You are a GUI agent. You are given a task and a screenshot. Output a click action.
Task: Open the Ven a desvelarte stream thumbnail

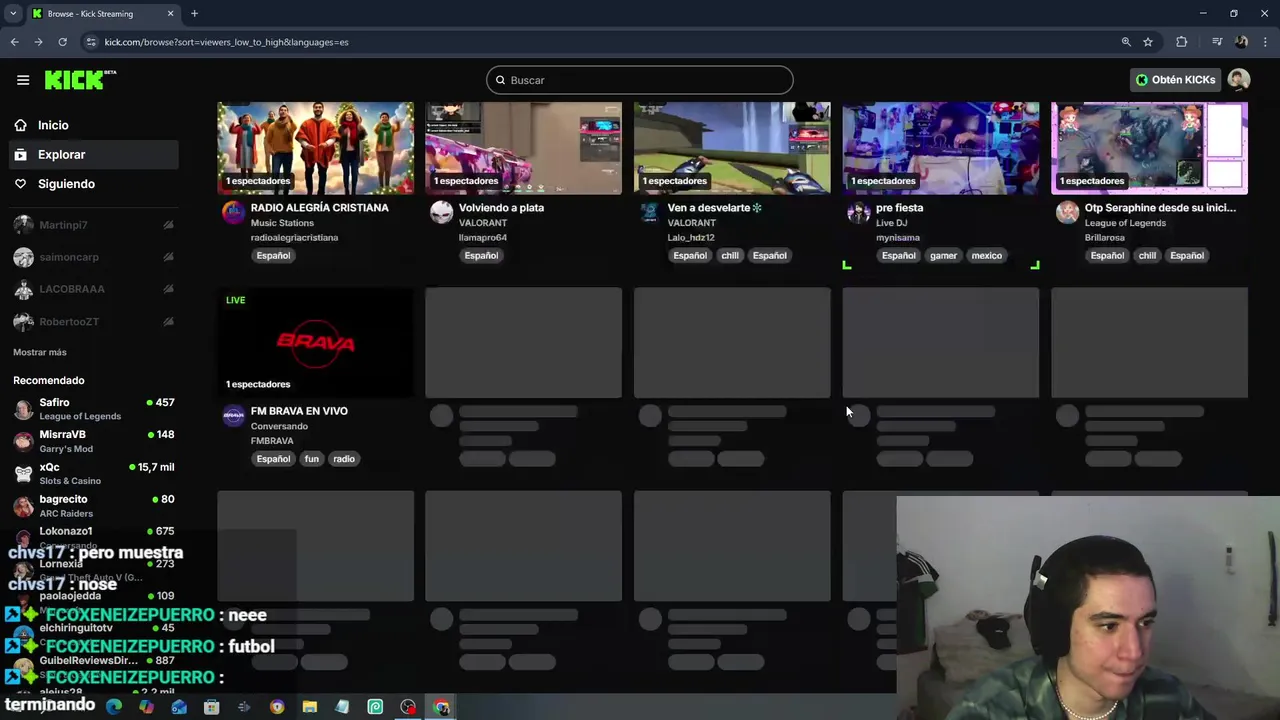[x=732, y=147]
